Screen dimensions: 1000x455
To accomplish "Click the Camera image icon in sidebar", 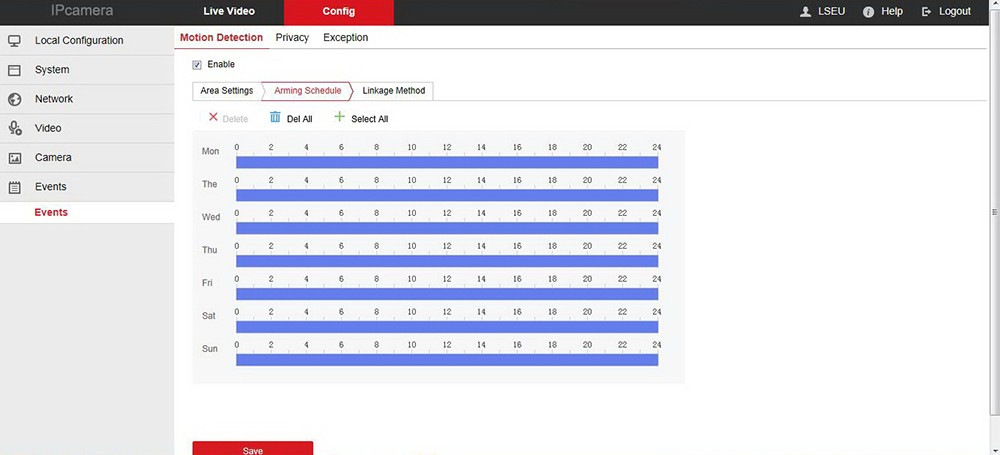I will tap(15, 158).
